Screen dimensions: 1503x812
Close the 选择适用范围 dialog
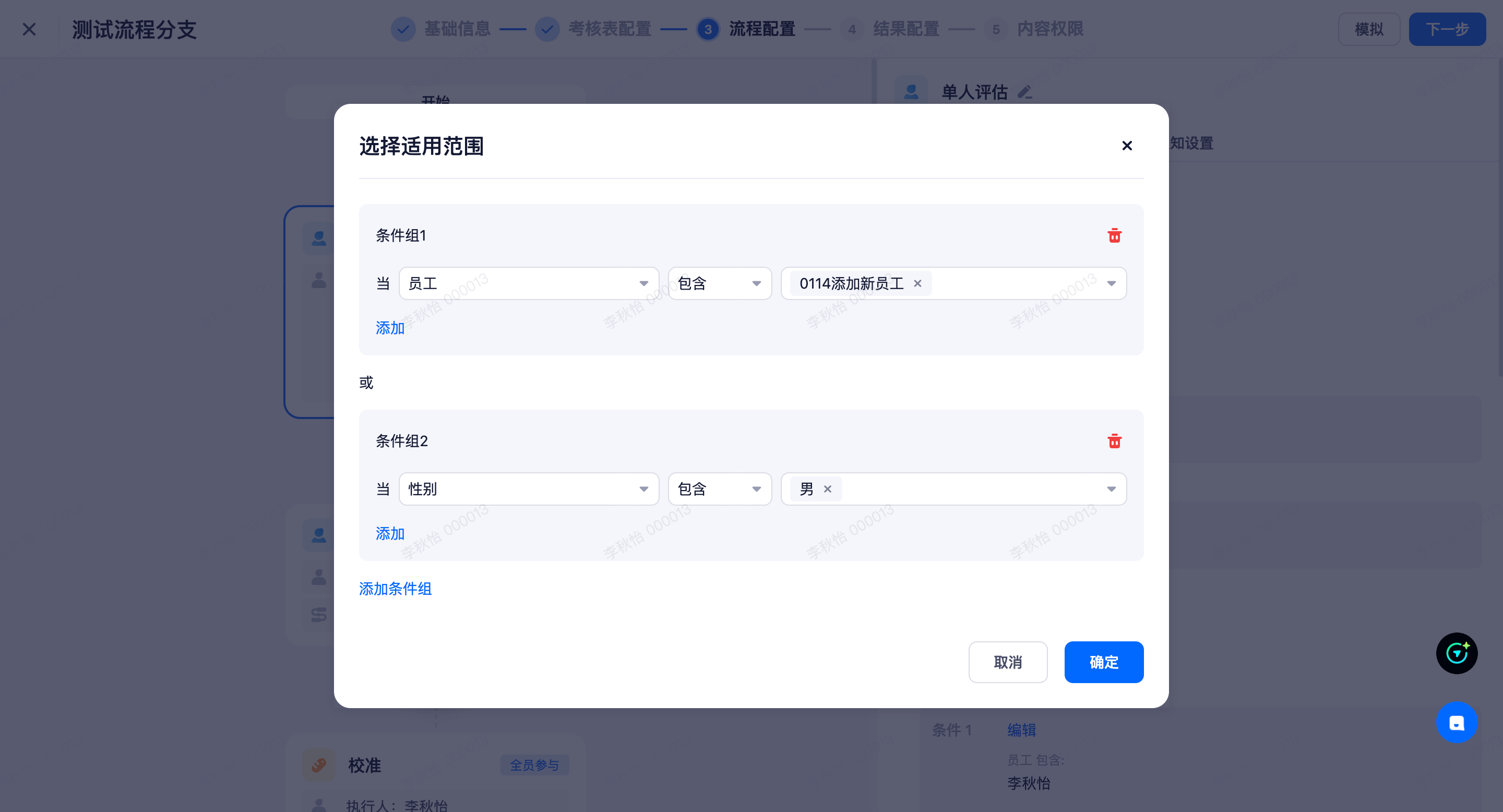tap(1127, 146)
